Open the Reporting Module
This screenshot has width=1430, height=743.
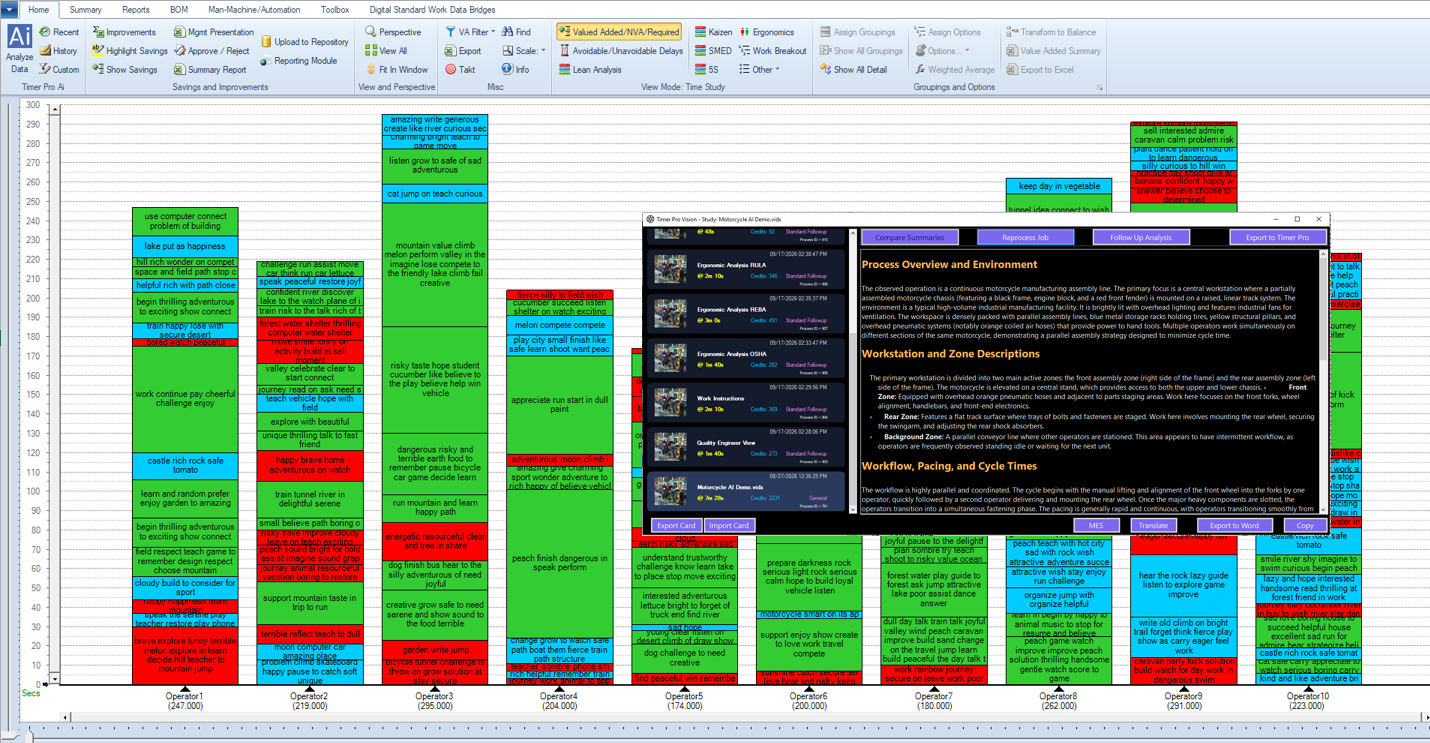pos(299,61)
